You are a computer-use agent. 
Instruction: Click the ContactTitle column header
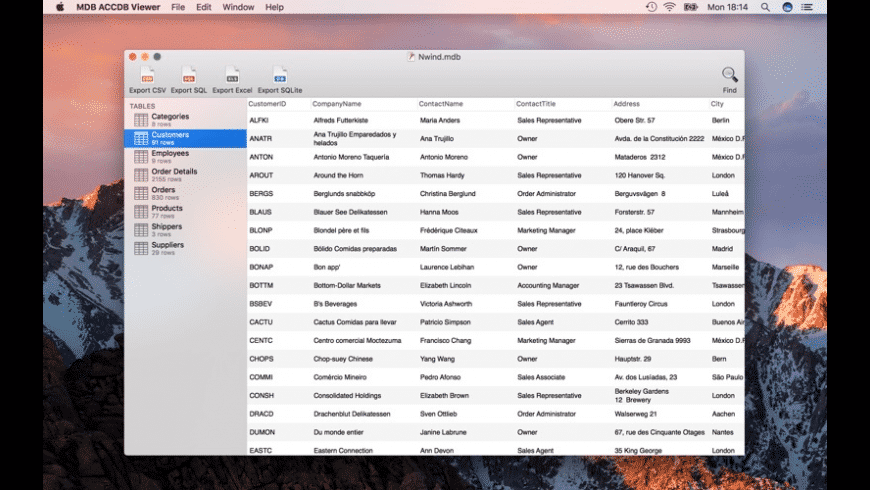[535, 104]
